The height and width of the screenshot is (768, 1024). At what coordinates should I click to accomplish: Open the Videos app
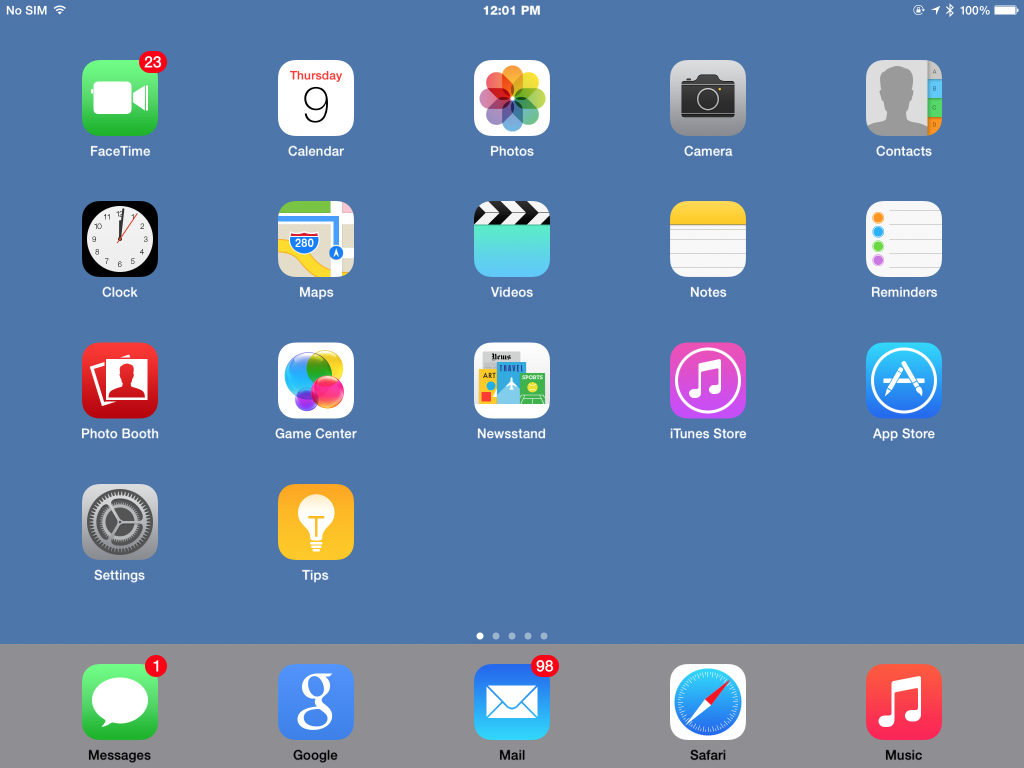[x=511, y=239]
